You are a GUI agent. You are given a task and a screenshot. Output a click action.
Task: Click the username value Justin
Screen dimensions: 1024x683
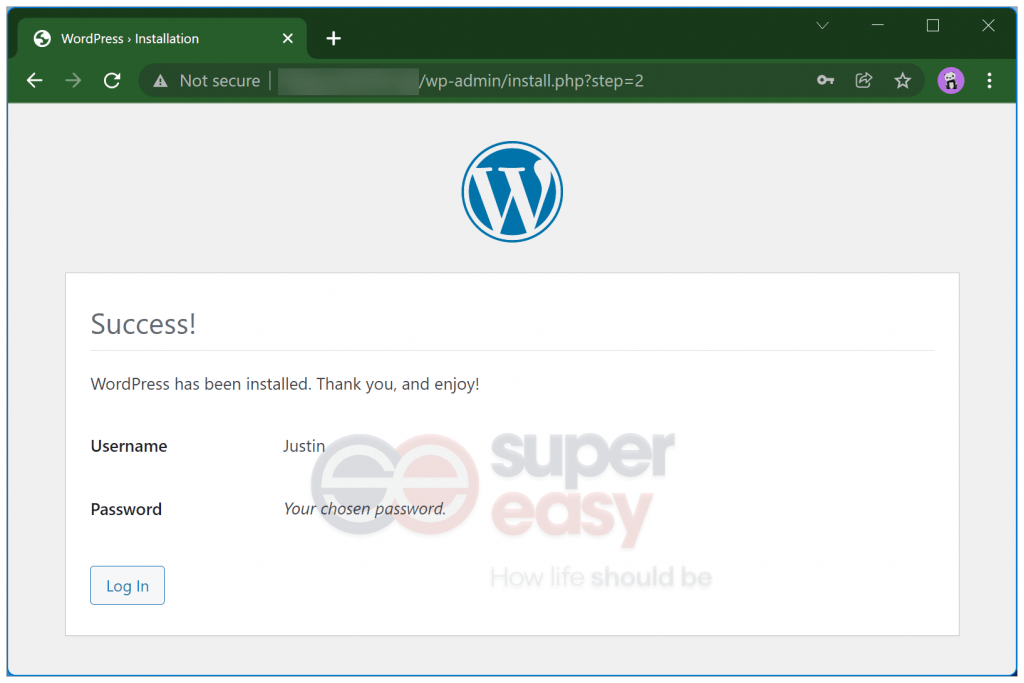(304, 446)
